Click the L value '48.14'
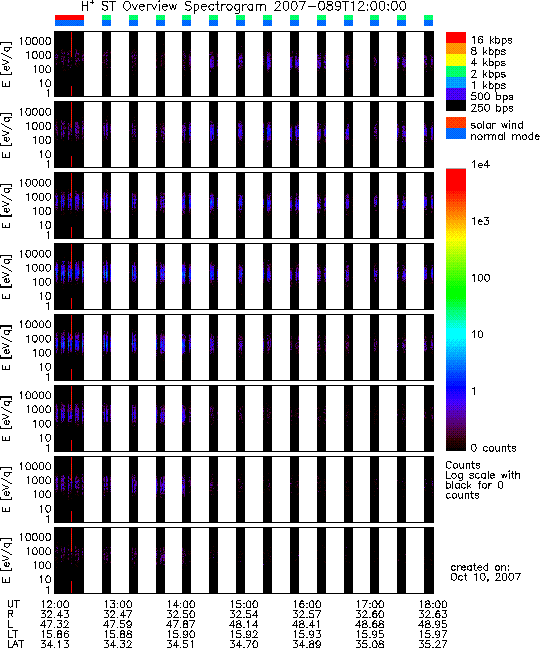Viewport: 540px width, 648px height. (x=244, y=624)
